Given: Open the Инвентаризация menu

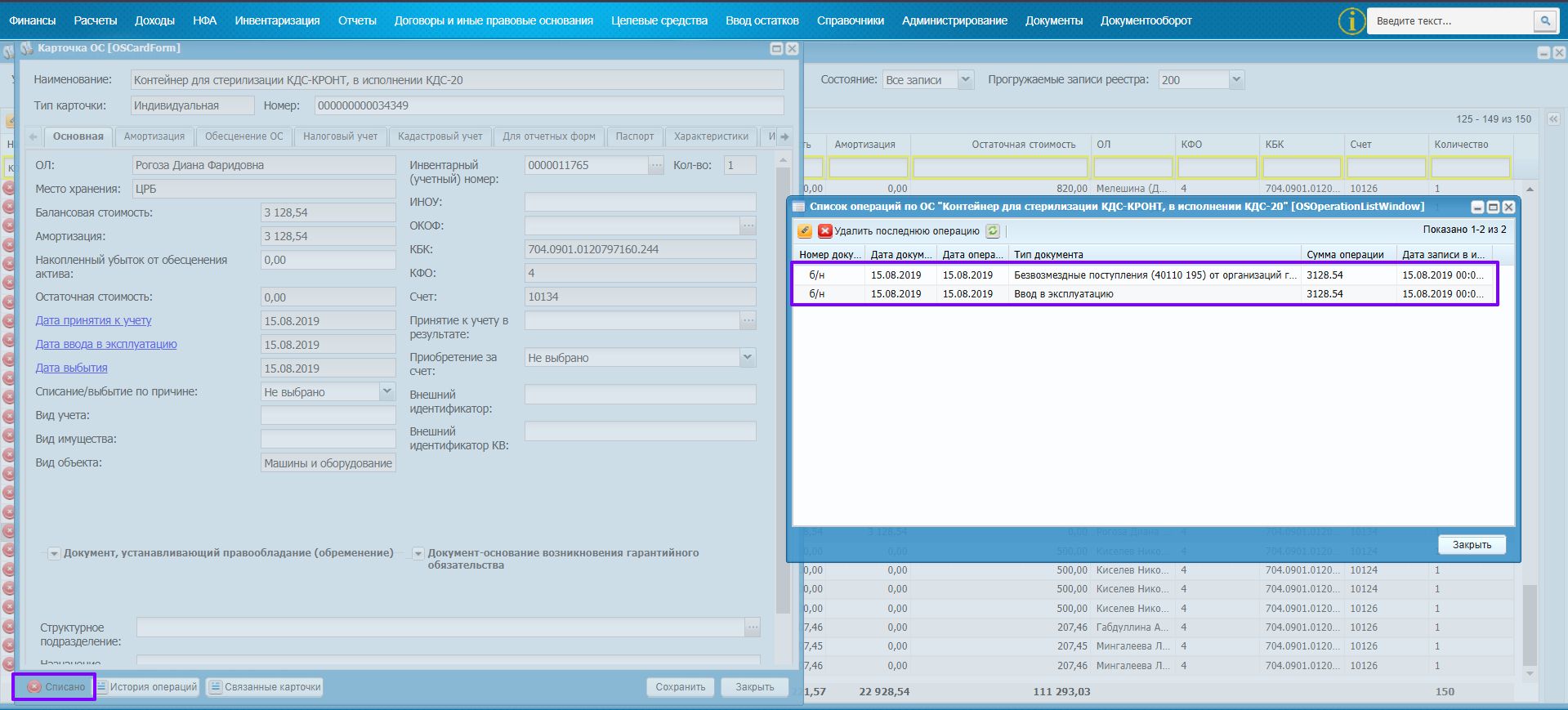Looking at the screenshot, I should pos(277,20).
